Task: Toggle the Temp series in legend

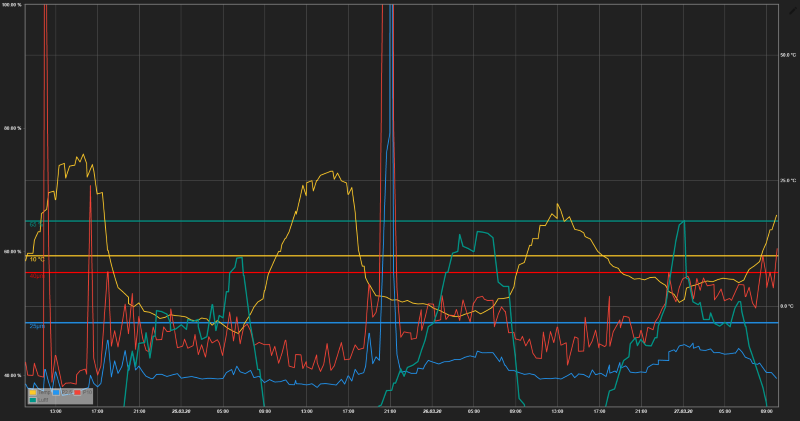Action: (x=40, y=392)
